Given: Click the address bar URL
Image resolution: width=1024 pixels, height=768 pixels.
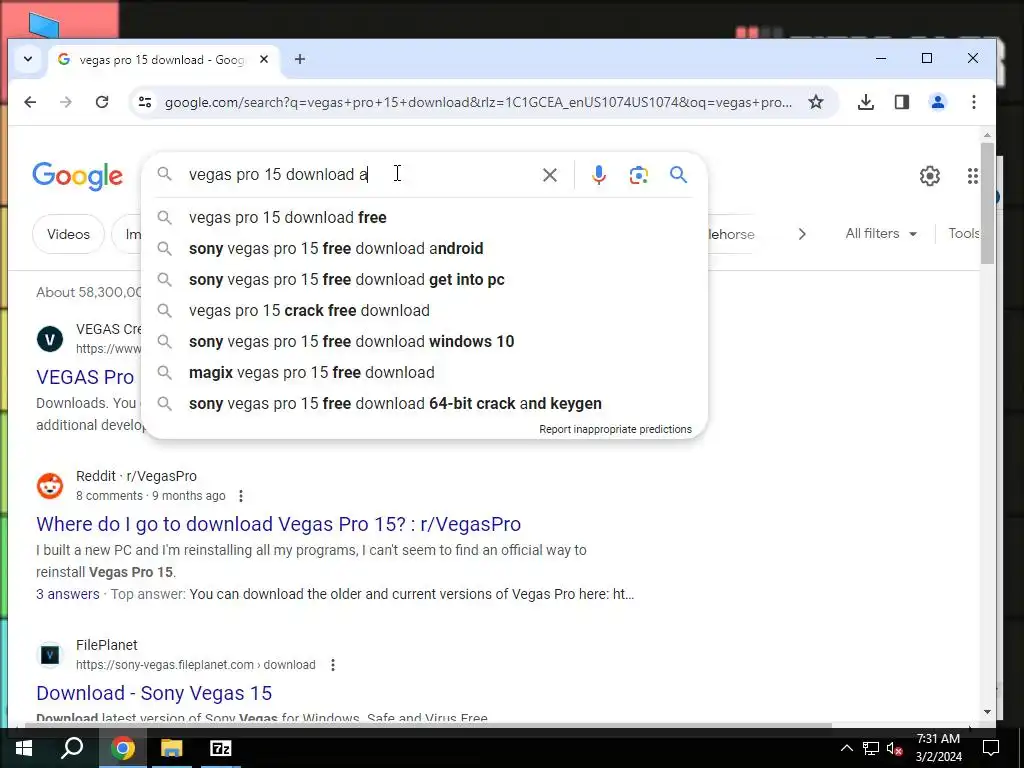Looking at the screenshot, I should point(478,103).
